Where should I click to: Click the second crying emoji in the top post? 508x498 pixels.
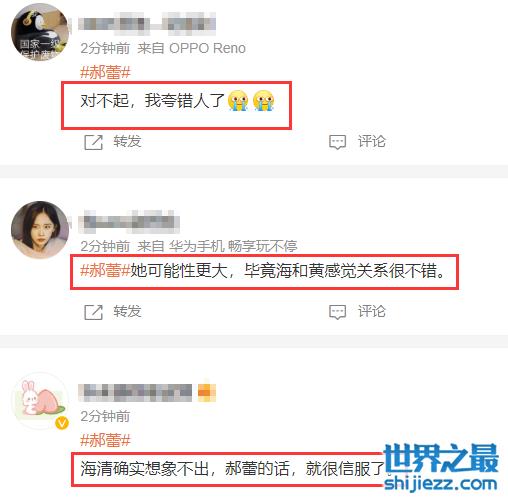263,100
